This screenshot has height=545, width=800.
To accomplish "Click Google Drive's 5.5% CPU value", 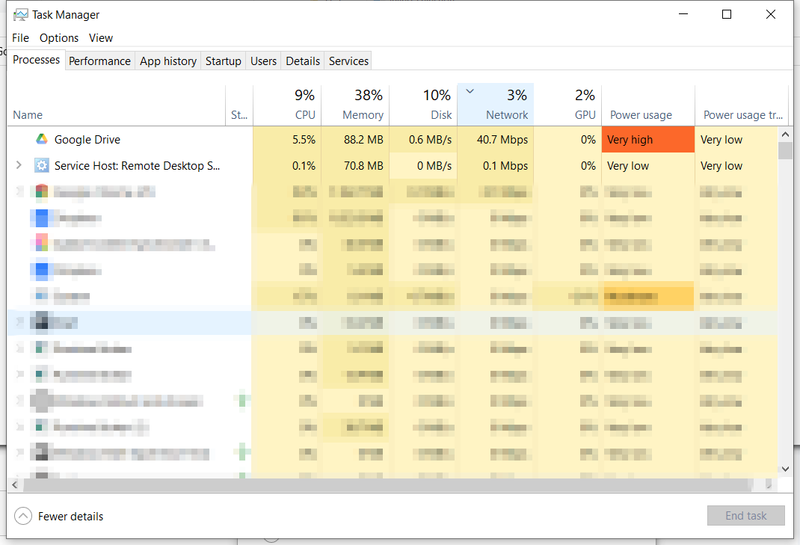I will [304, 139].
